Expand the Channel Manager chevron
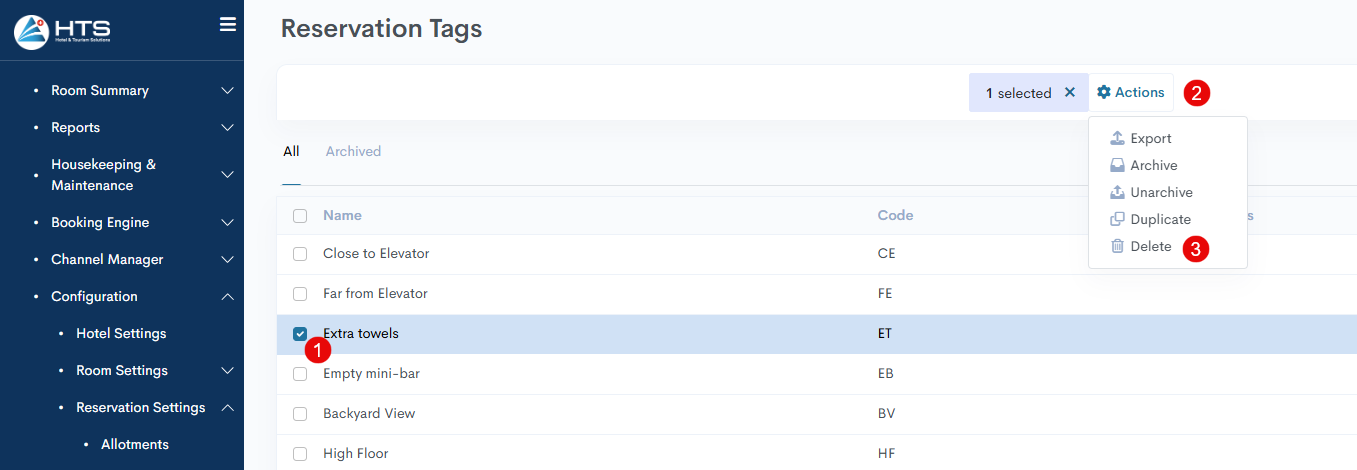The width and height of the screenshot is (1357, 470). 227,260
